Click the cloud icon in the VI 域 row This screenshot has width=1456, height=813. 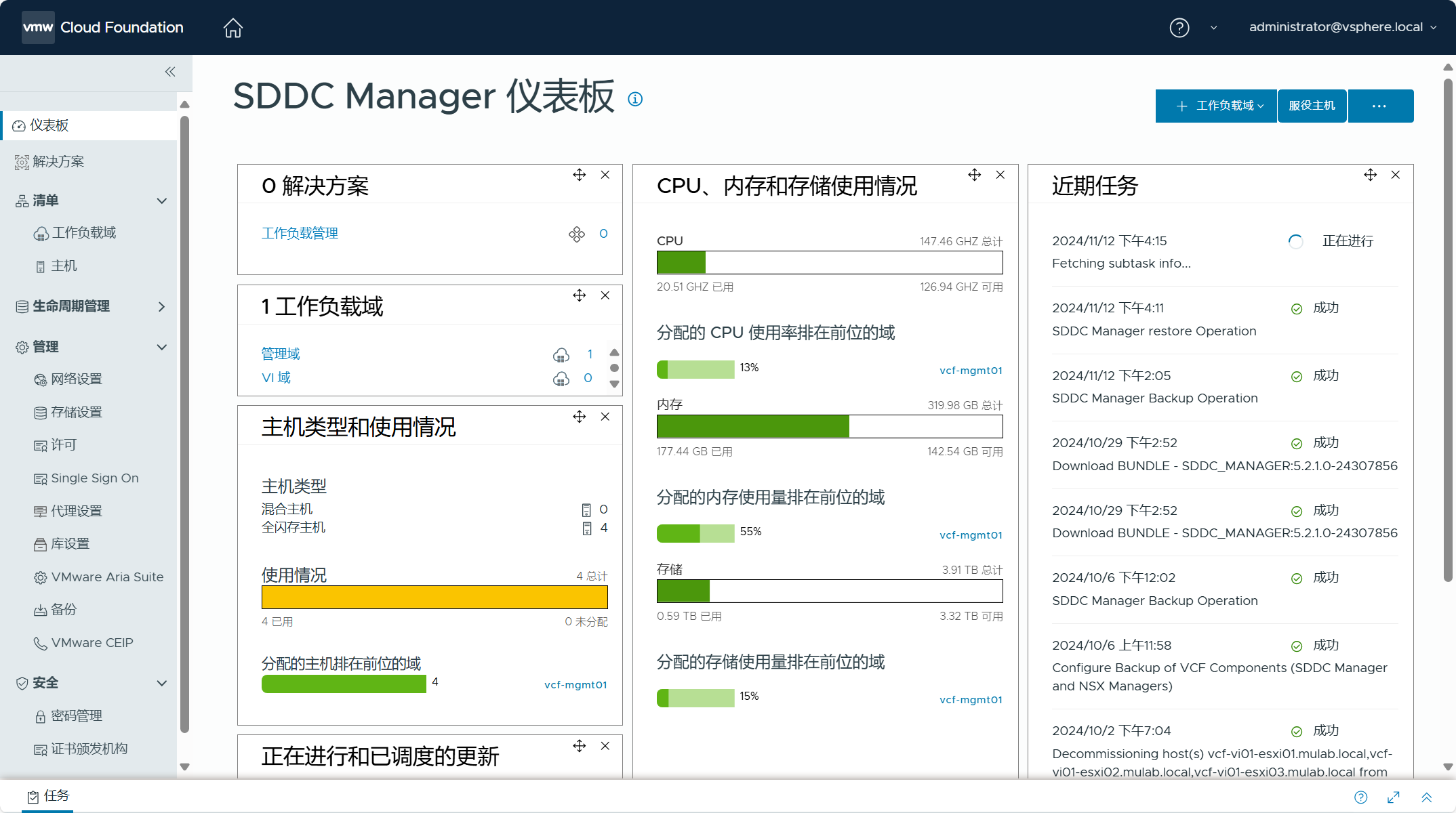[561, 378]
